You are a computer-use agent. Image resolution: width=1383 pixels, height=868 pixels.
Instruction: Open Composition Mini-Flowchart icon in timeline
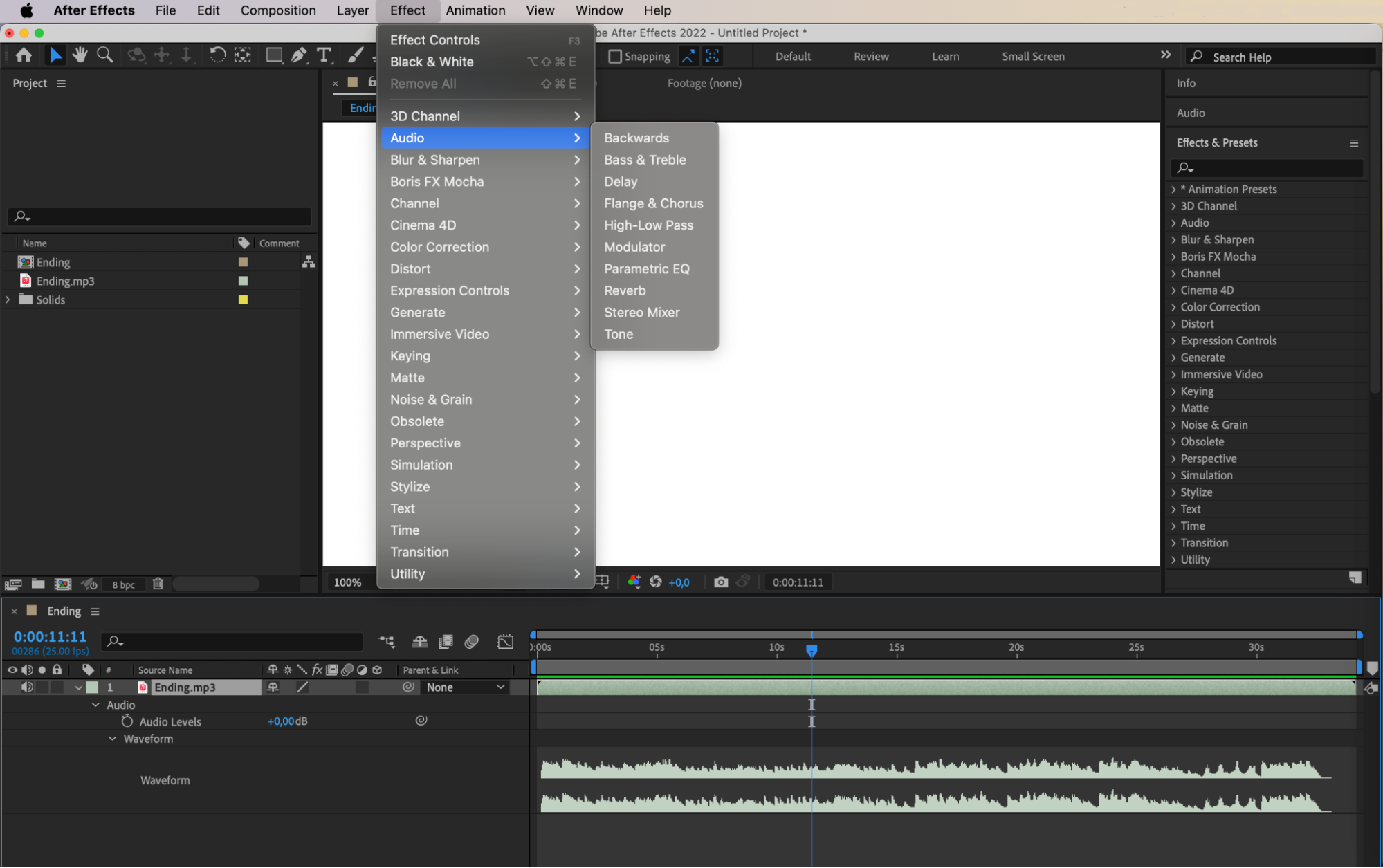(387, 642)
